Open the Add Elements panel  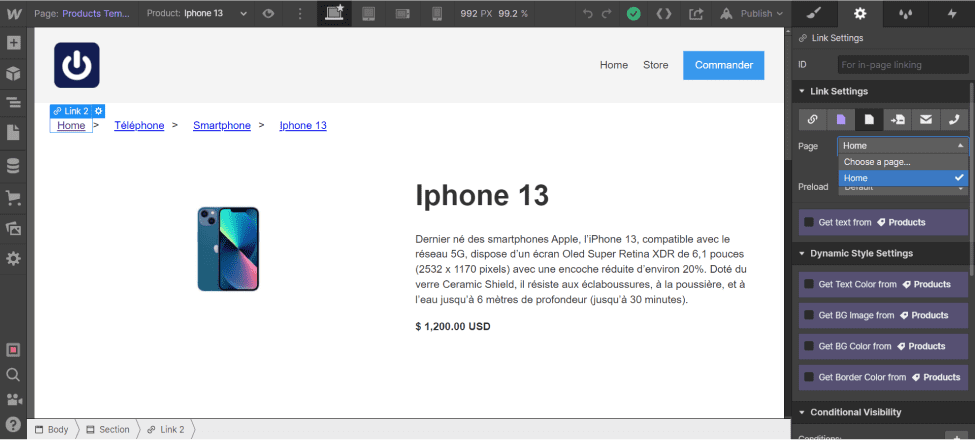point(13,44)
